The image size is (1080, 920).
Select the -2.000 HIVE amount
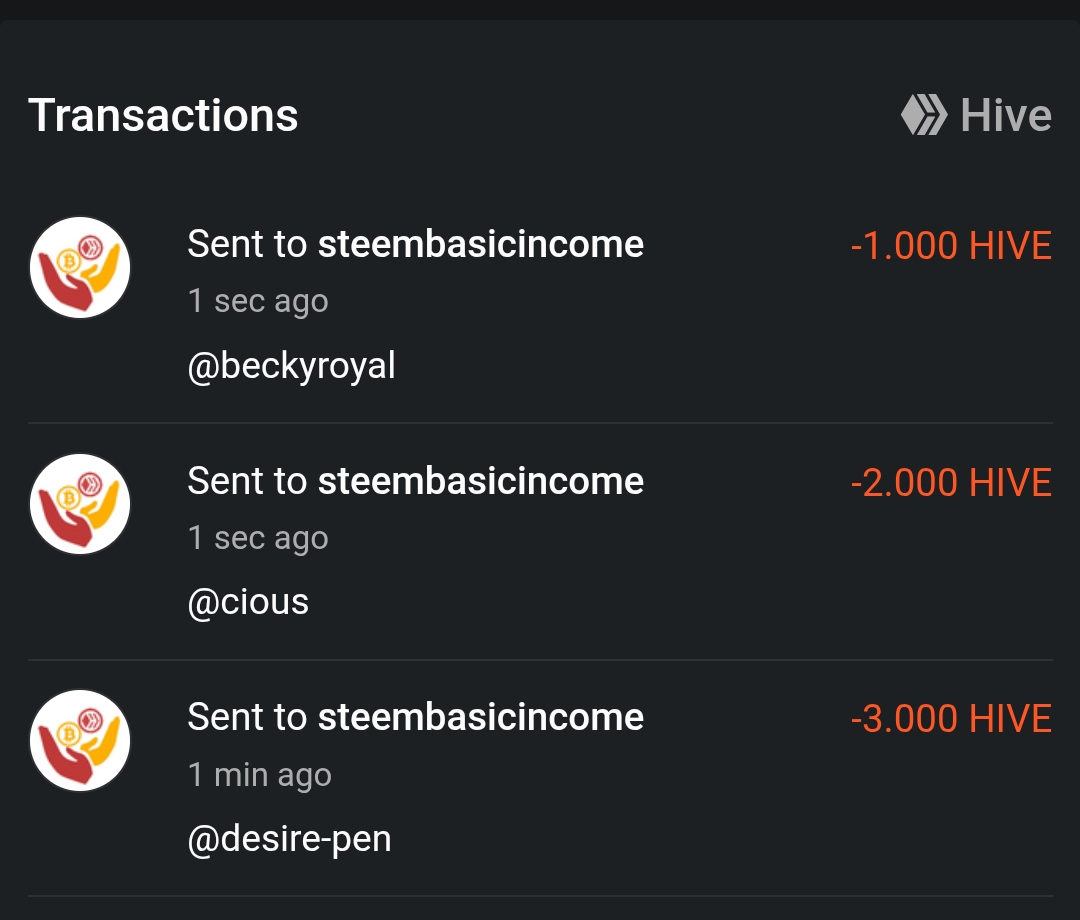[951, 483]
